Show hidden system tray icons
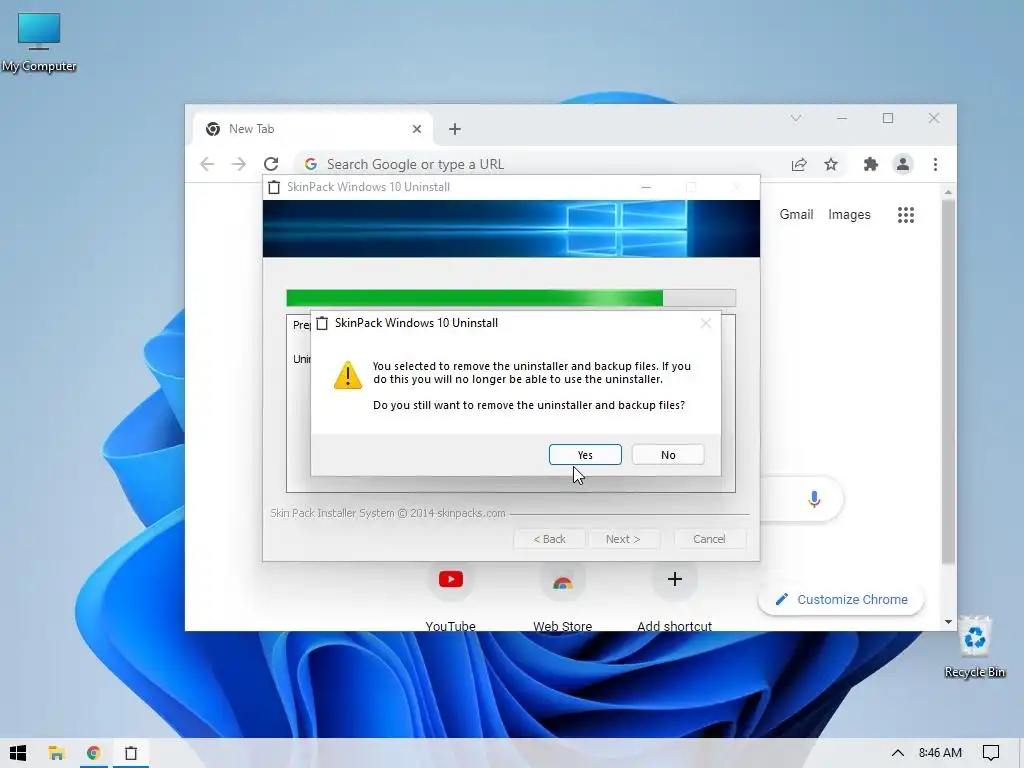Screen dimensions: 1024x768 click(x=898, y=753)
